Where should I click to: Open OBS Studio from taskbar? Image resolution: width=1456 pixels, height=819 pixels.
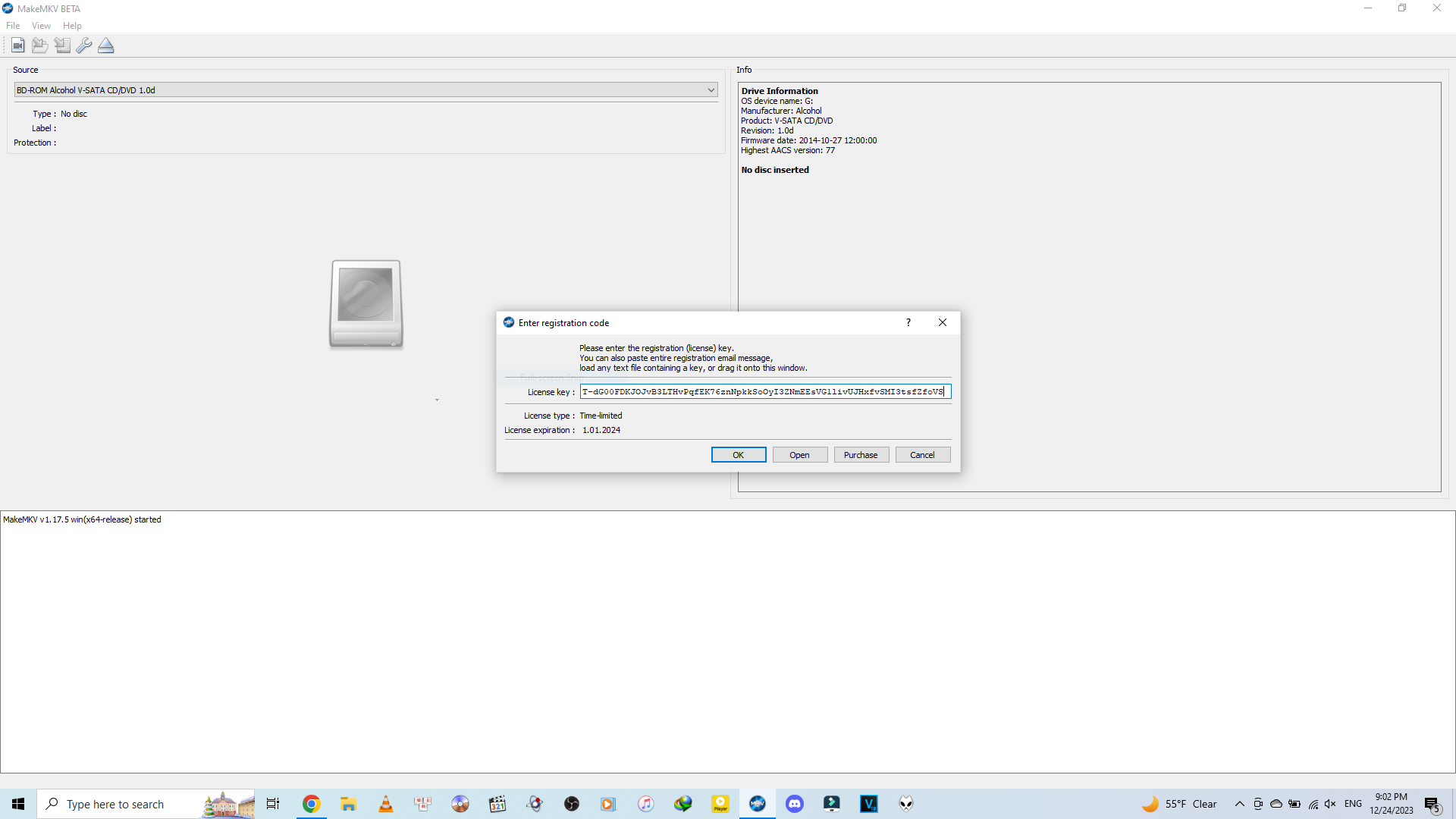(572, 804)
